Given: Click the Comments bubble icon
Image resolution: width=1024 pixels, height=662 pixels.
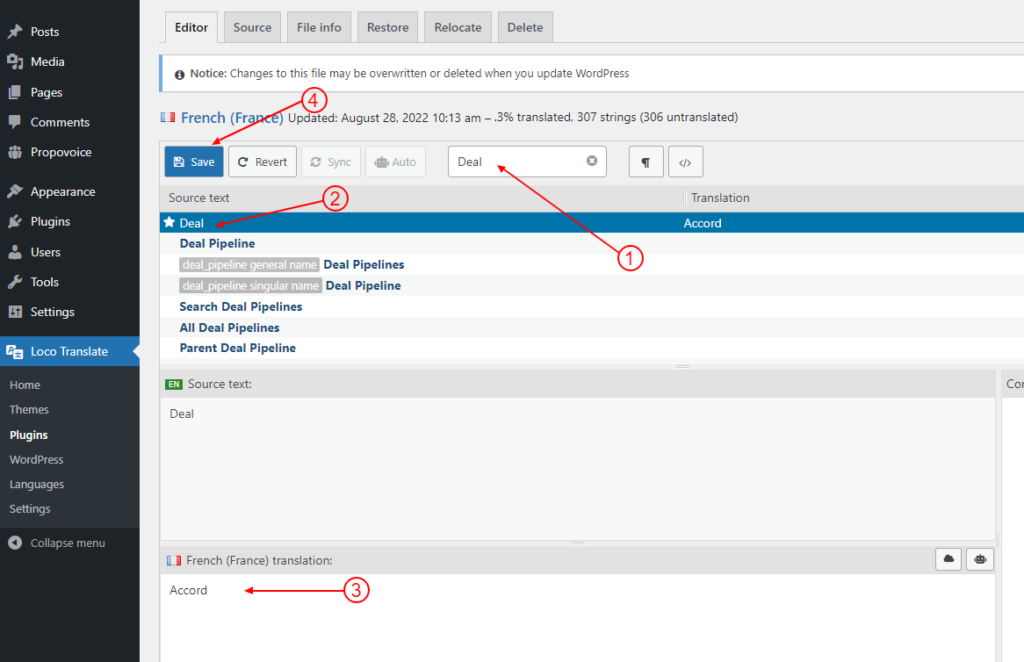Looking at the screenshot, I should [x=15, y=122].
